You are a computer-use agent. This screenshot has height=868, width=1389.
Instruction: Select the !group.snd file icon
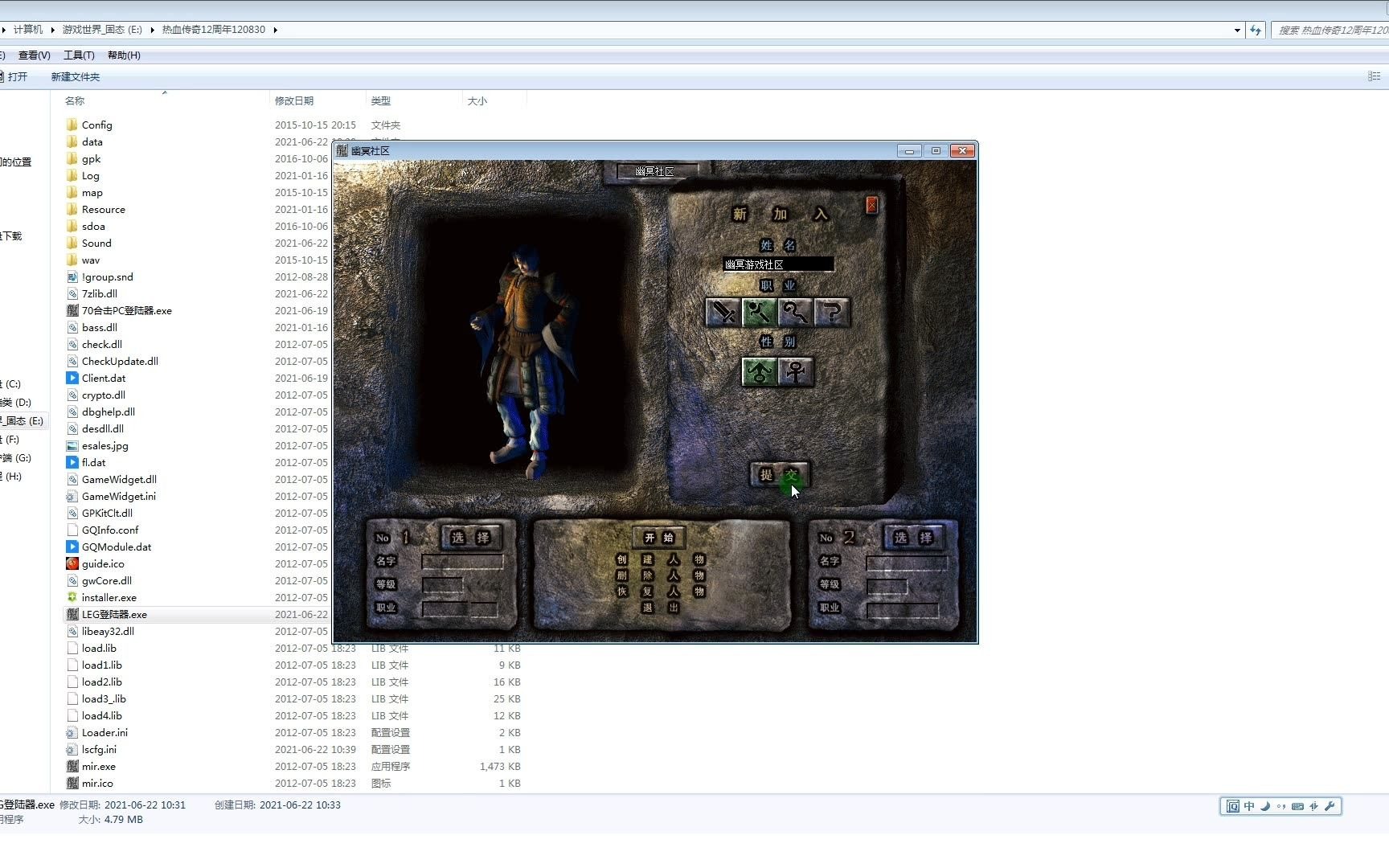(x=72, y=276)
